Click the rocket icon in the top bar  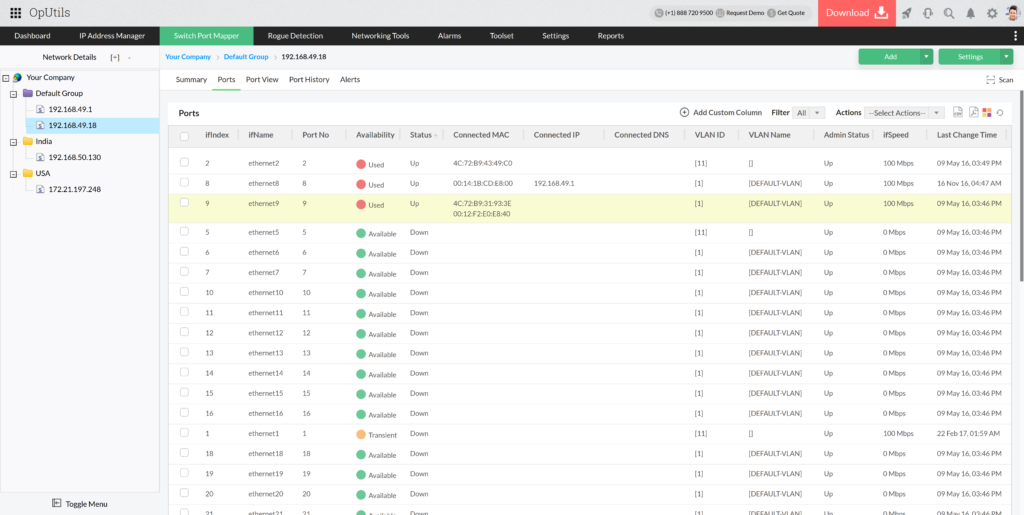click(x=906, y=13)
